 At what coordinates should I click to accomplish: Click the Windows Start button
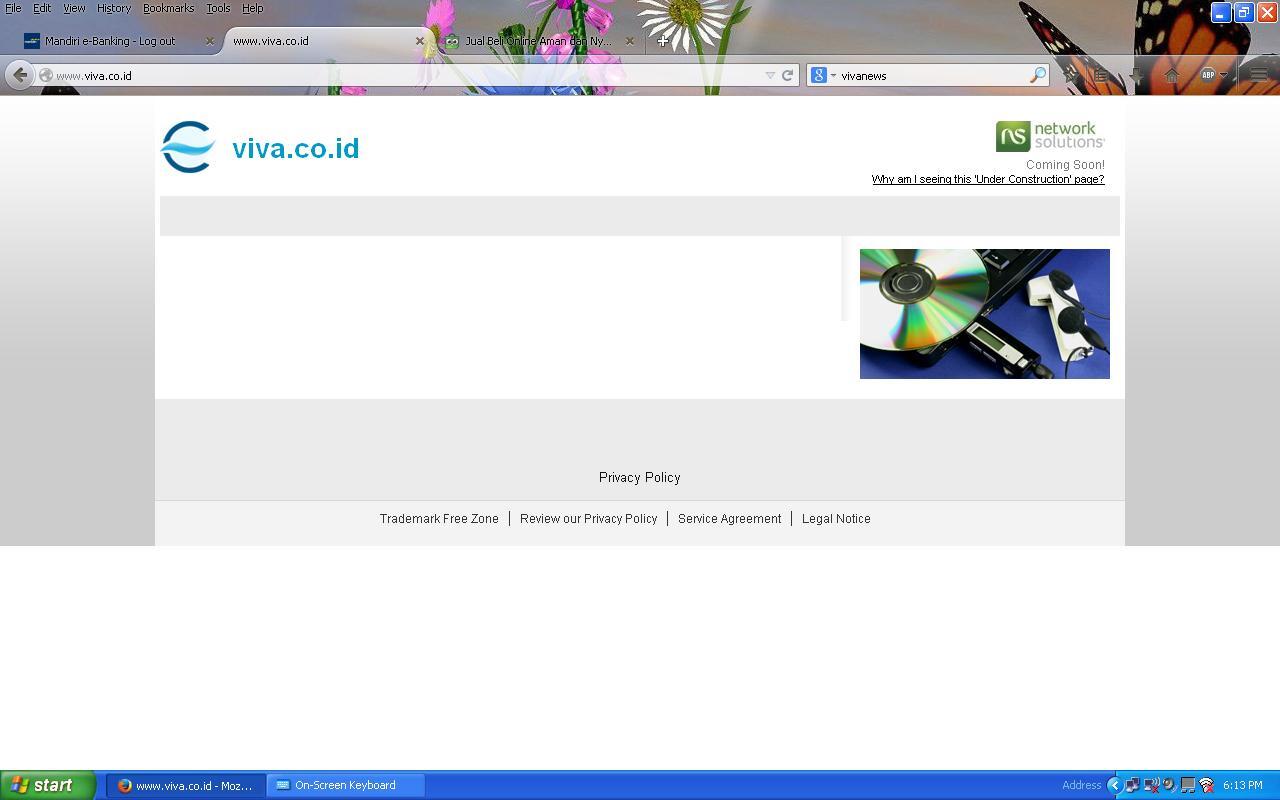pos(48,785)
